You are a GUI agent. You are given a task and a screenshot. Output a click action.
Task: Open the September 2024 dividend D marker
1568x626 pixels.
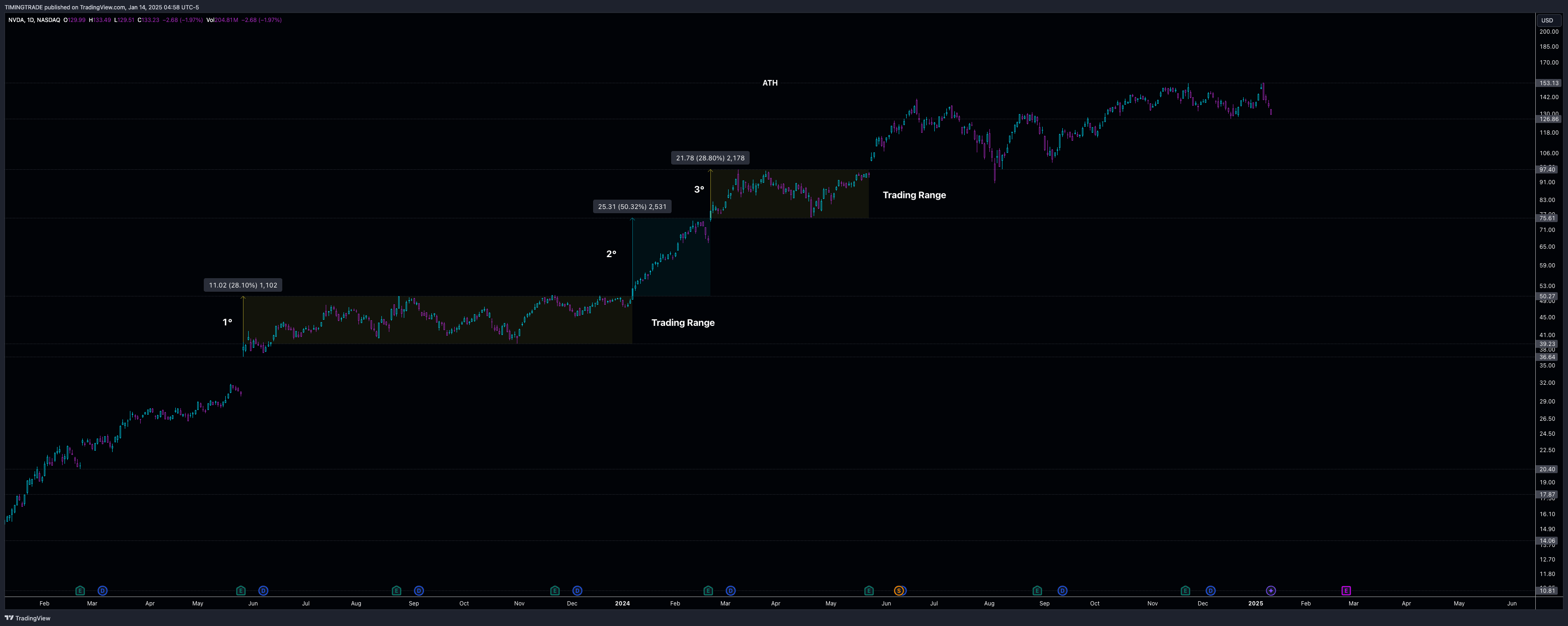pyautogui.click(x=1062, y=590)
